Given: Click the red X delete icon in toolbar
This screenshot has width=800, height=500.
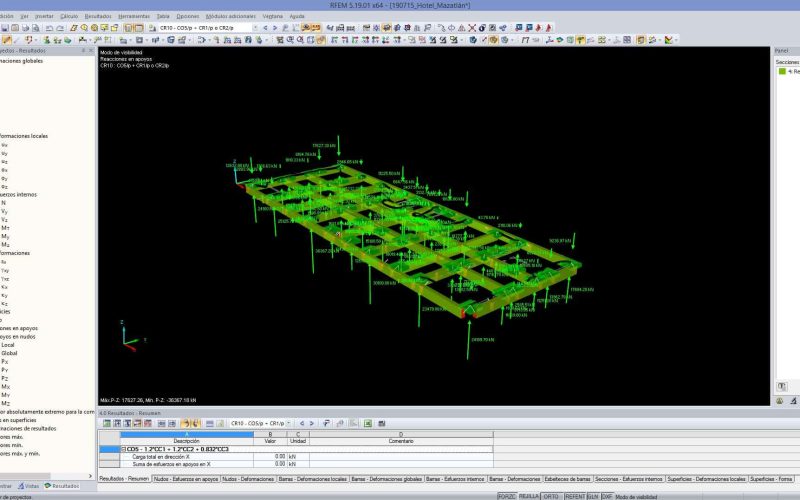Looking at the screenshot, I should tap(472, 28).
